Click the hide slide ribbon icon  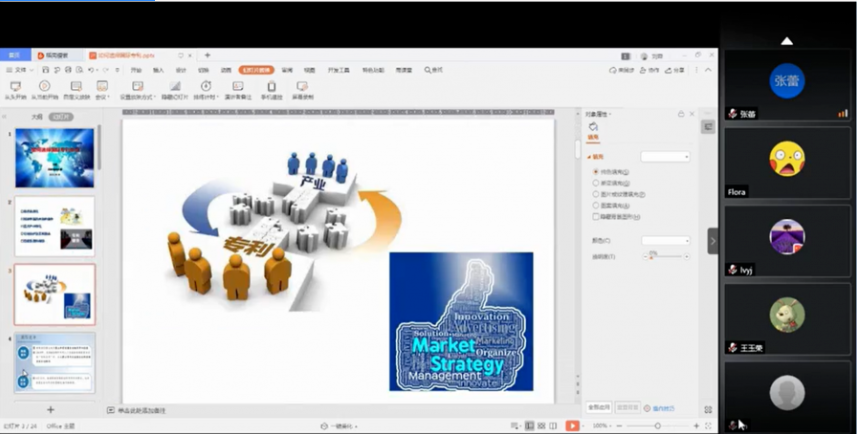(x=175, y=86)
